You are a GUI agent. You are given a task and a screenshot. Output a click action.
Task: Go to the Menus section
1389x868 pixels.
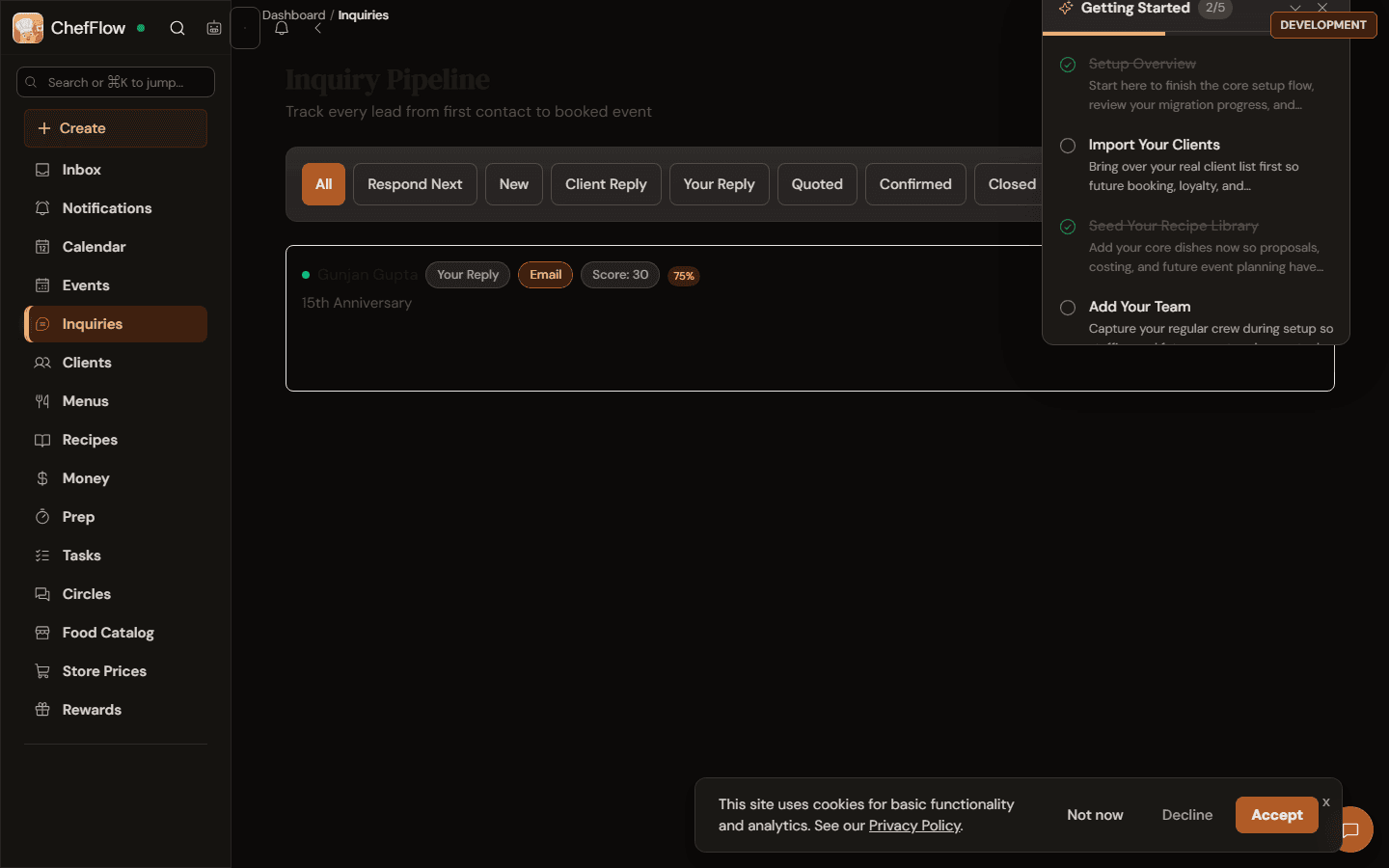point(116,401)
